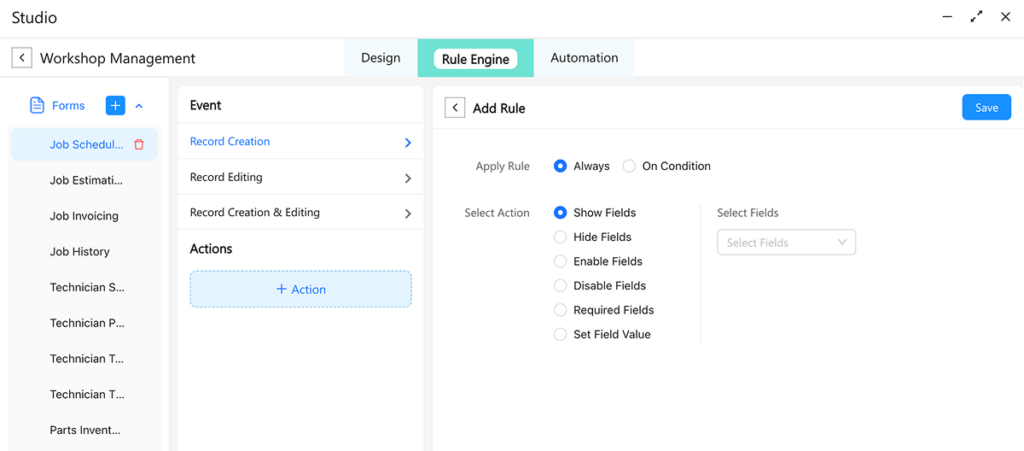Expand Record Creation & Editing chevron
Viewport: 1024px width, 451px height.
407,213
